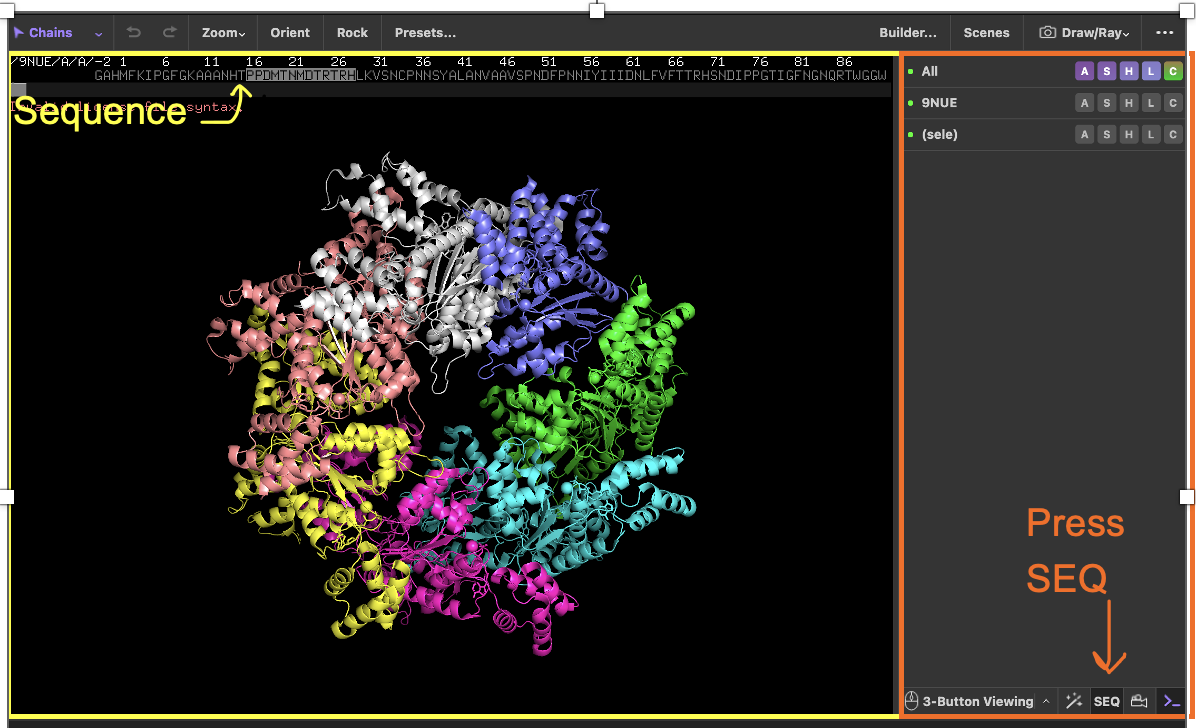This screenshot has width=1196, height=728.
Task: Click the A action button for 9NUE
Action: pyautogui.click(x=1085, y=103)
